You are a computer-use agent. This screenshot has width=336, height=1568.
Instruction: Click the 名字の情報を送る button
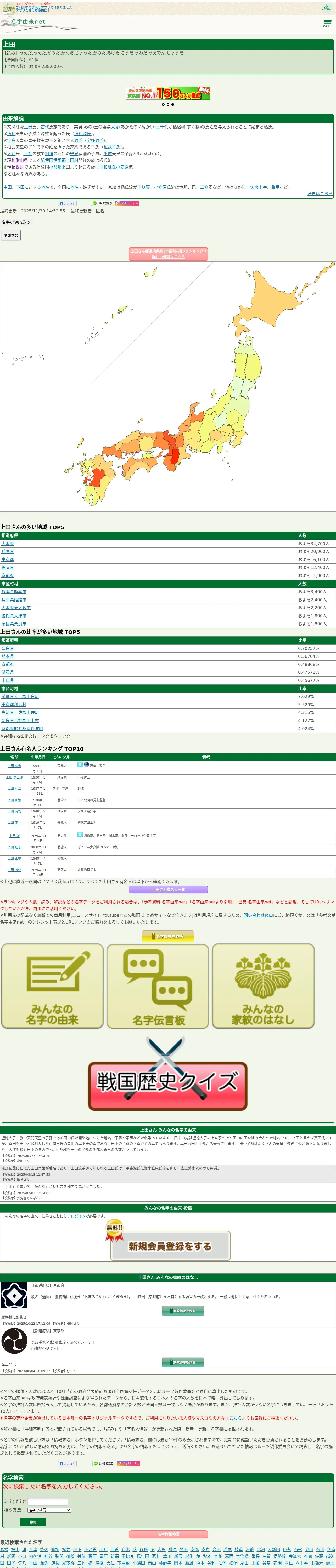16,222
